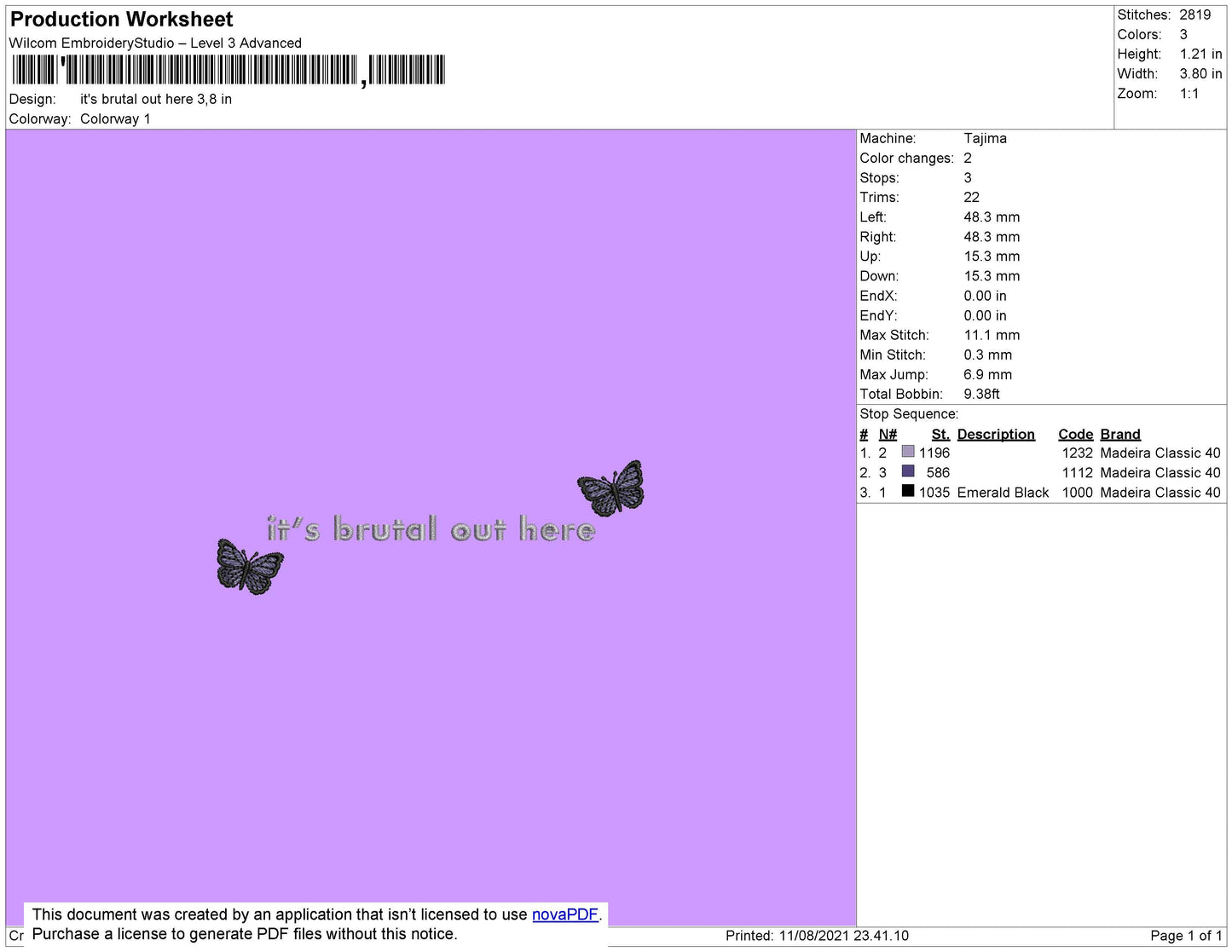
Task: Click 'Madeira Classic 40' in stop row 3
Action: tap(1160, 493)
